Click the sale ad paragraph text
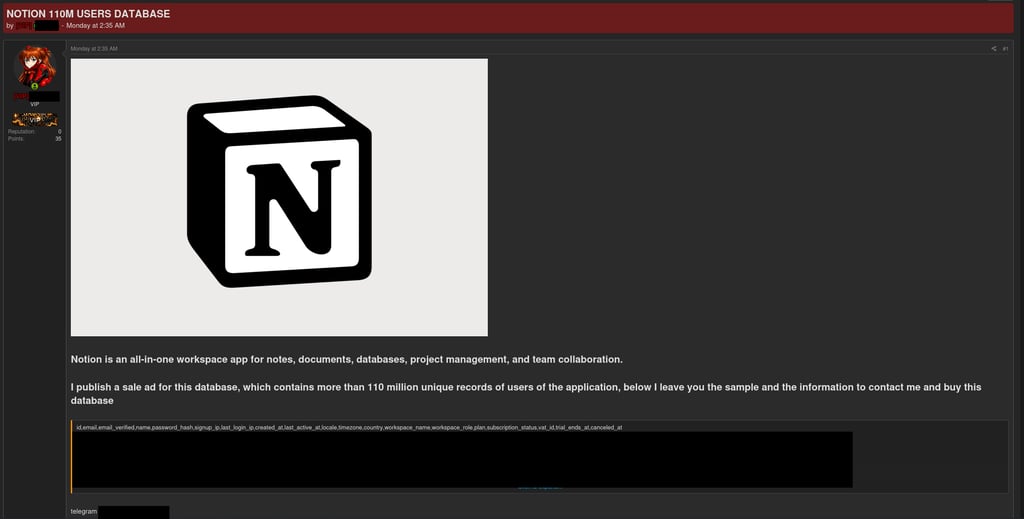The height and width of the screenshot is (519, 1024). 526,394
